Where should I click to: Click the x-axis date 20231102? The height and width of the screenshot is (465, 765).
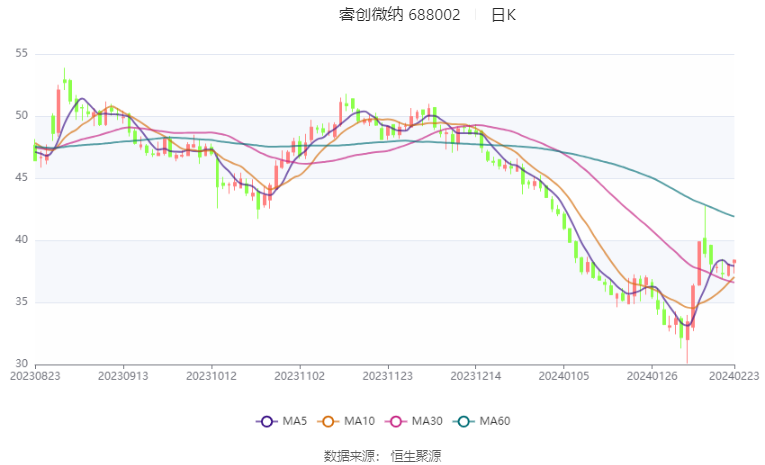(x=300, y=376)
